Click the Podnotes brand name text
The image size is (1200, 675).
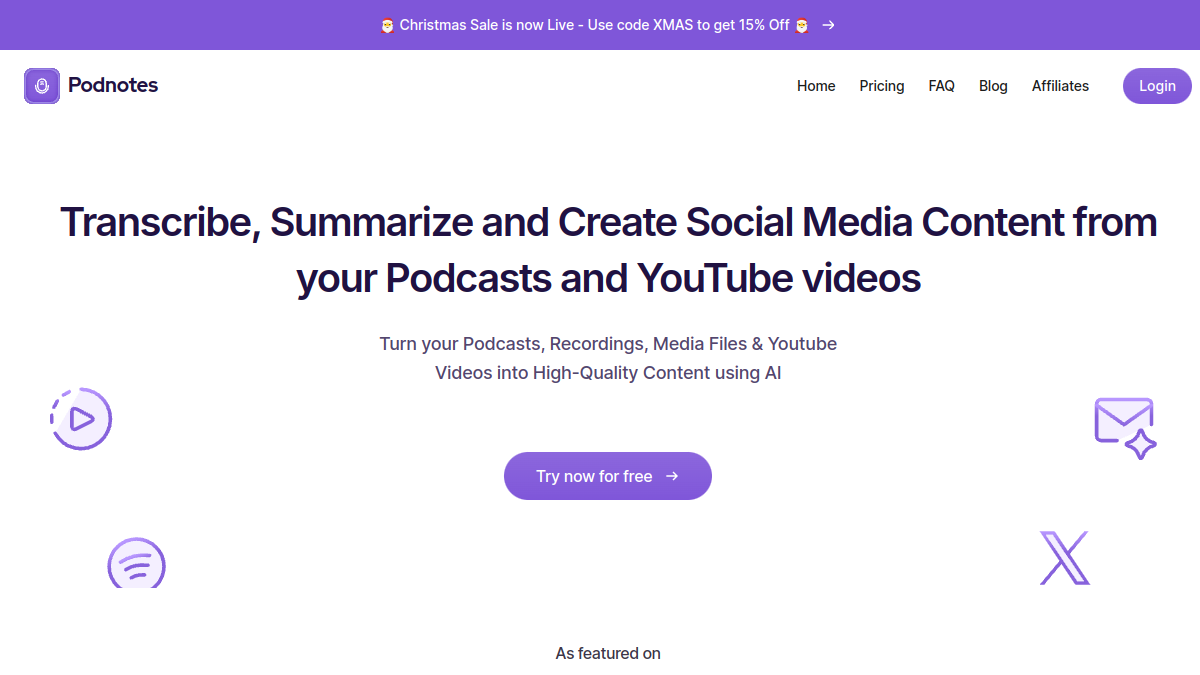click(x=113, y=85)
